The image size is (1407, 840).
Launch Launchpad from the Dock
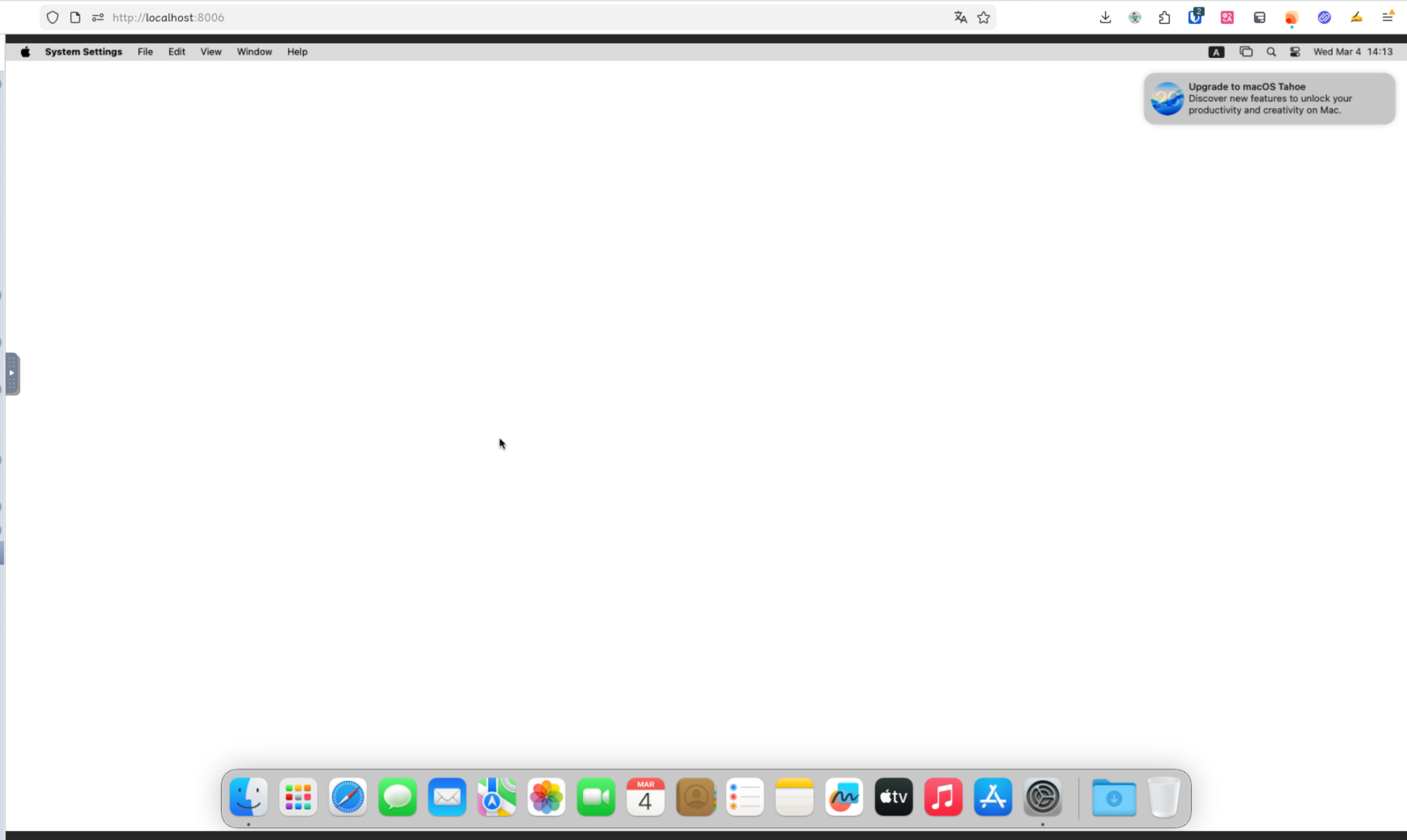298,796
